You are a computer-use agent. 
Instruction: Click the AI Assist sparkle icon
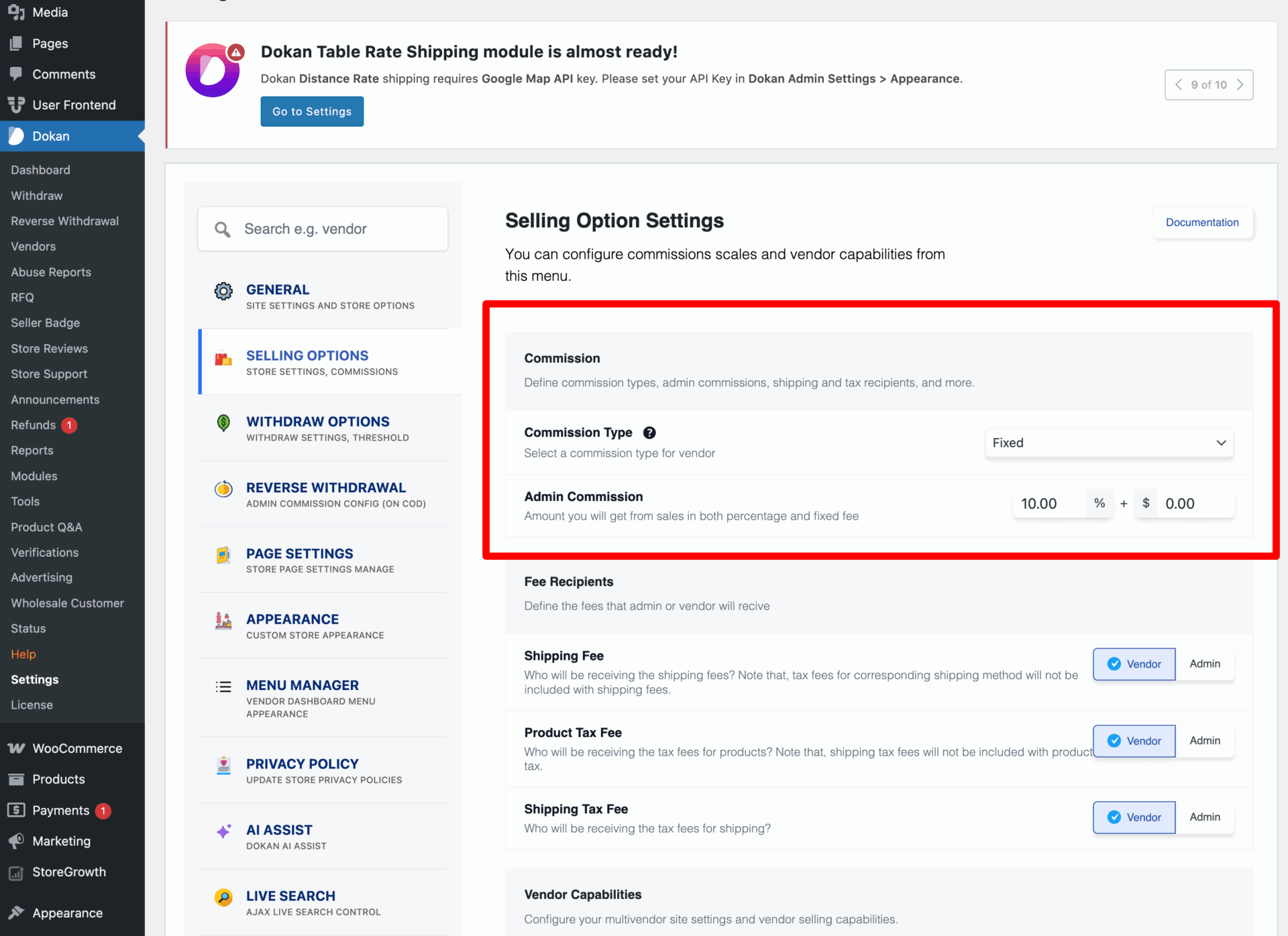coord(223,831)
